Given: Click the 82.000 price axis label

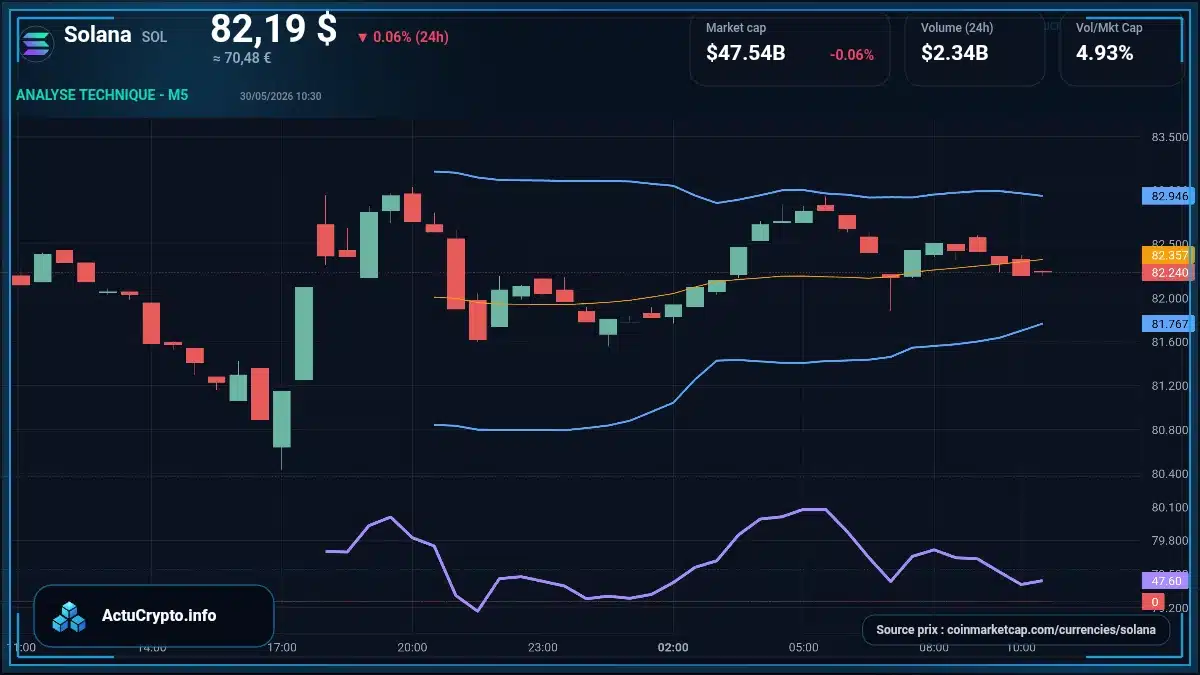Looking at the screenshot, I should pyautogui.click(x=1169, y=299).
